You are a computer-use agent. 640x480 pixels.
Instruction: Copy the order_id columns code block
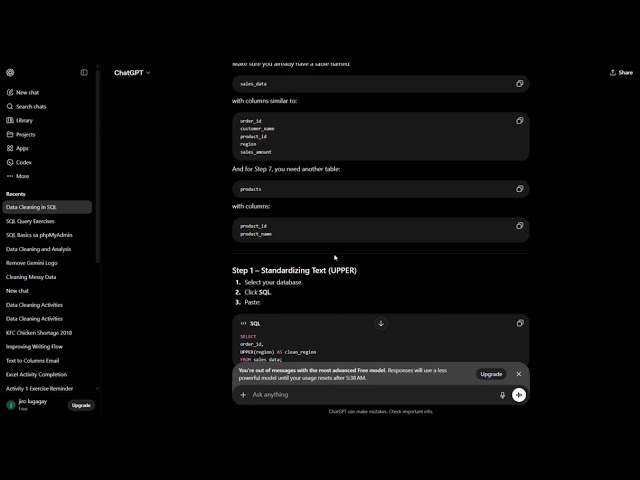pos(520,120)
